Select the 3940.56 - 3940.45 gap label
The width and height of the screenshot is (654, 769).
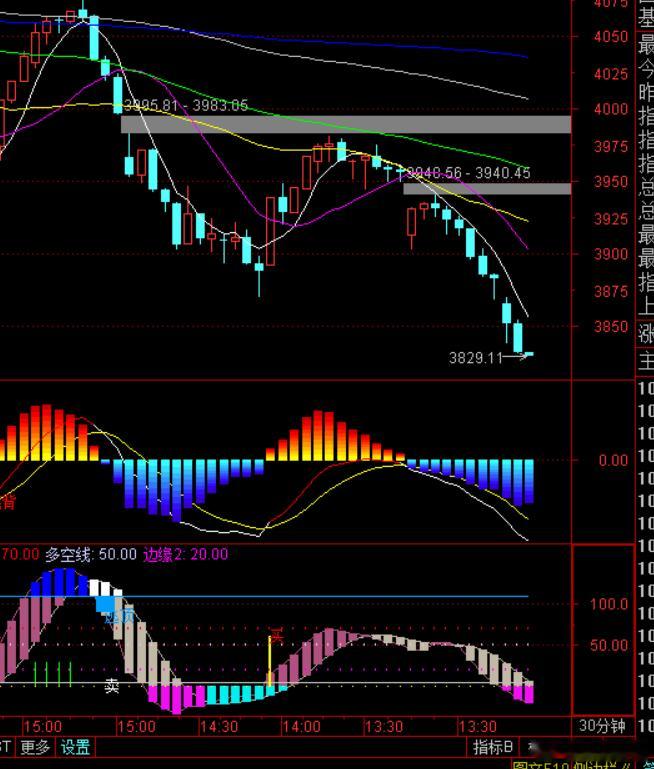pyautogui.click(x=469, y=173)
